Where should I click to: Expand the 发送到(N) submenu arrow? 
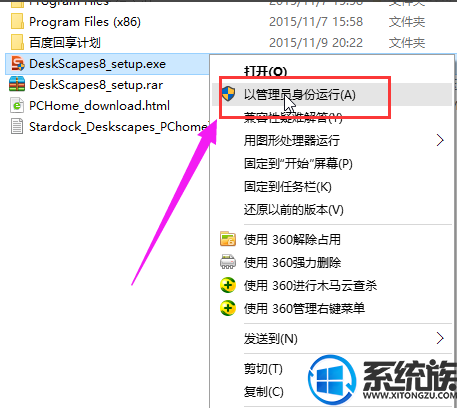coord(440,338)
